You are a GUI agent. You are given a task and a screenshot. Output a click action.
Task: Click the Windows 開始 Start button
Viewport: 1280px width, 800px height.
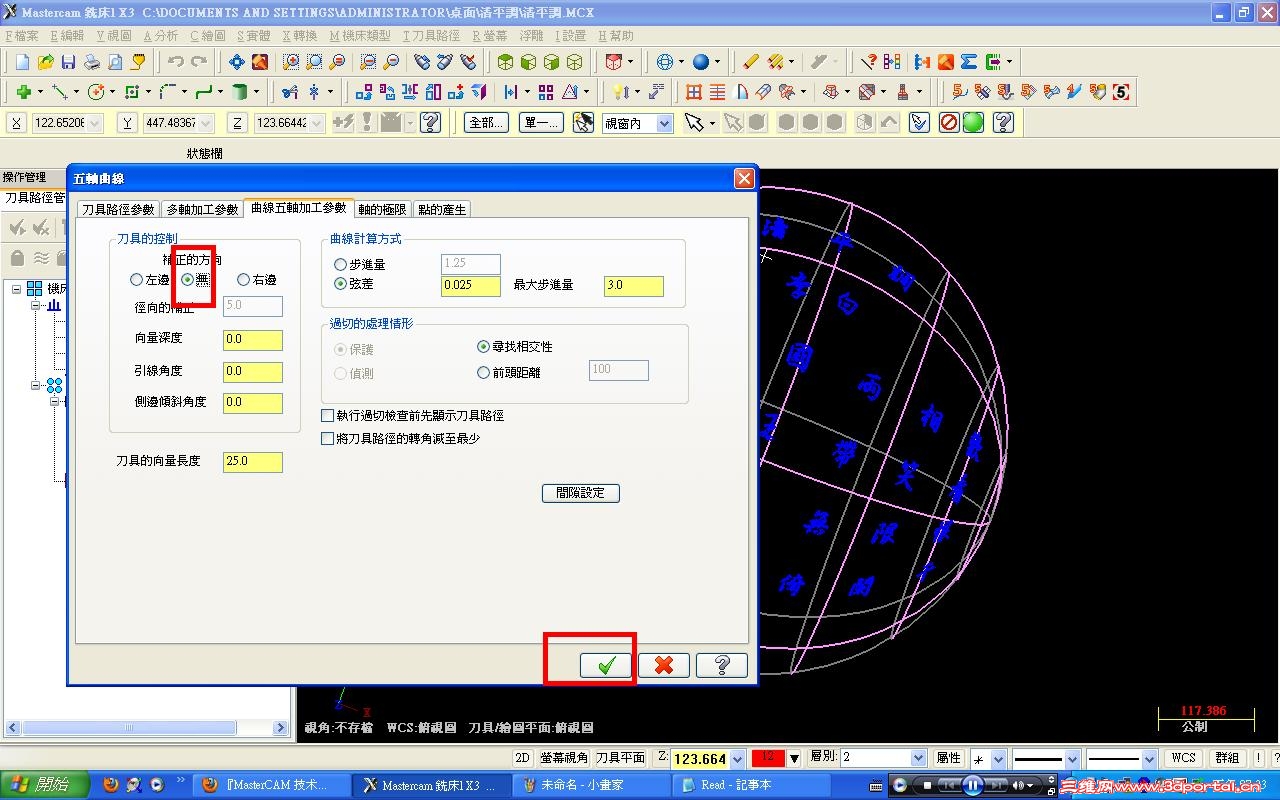click(x=44, y=785)
